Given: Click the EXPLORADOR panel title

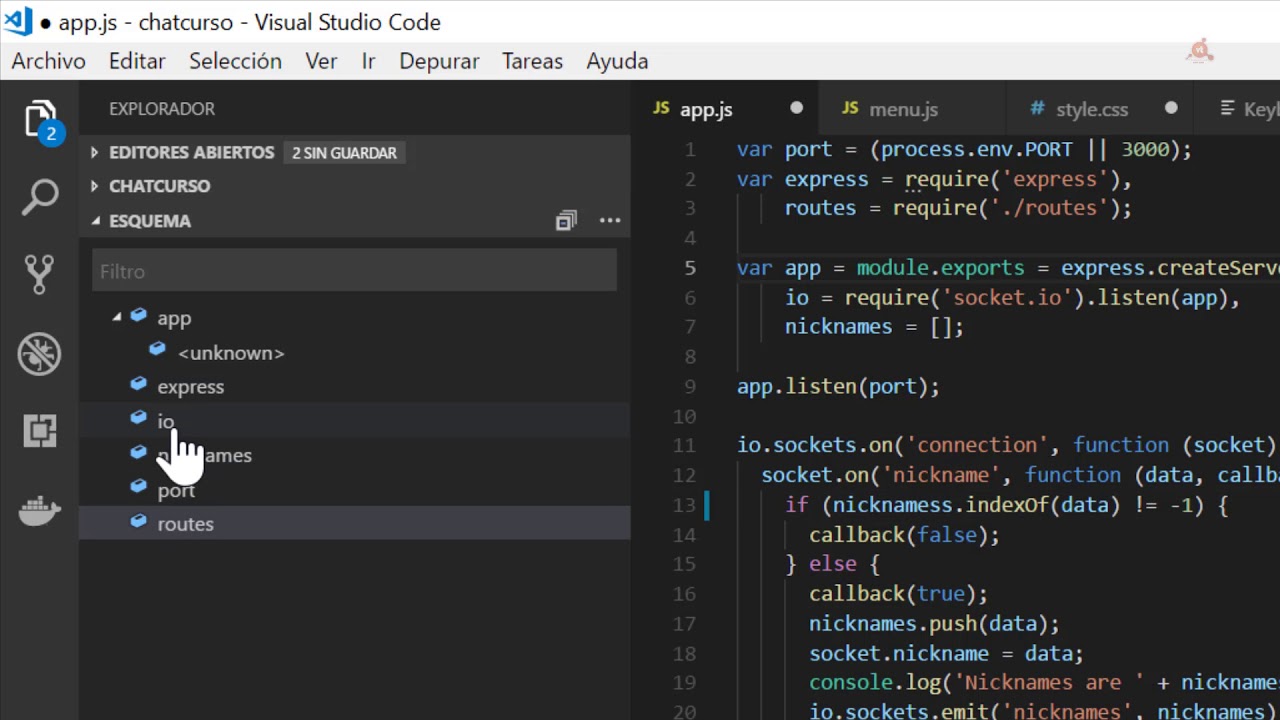Looking at the screenshot, I should coord(162,109).
